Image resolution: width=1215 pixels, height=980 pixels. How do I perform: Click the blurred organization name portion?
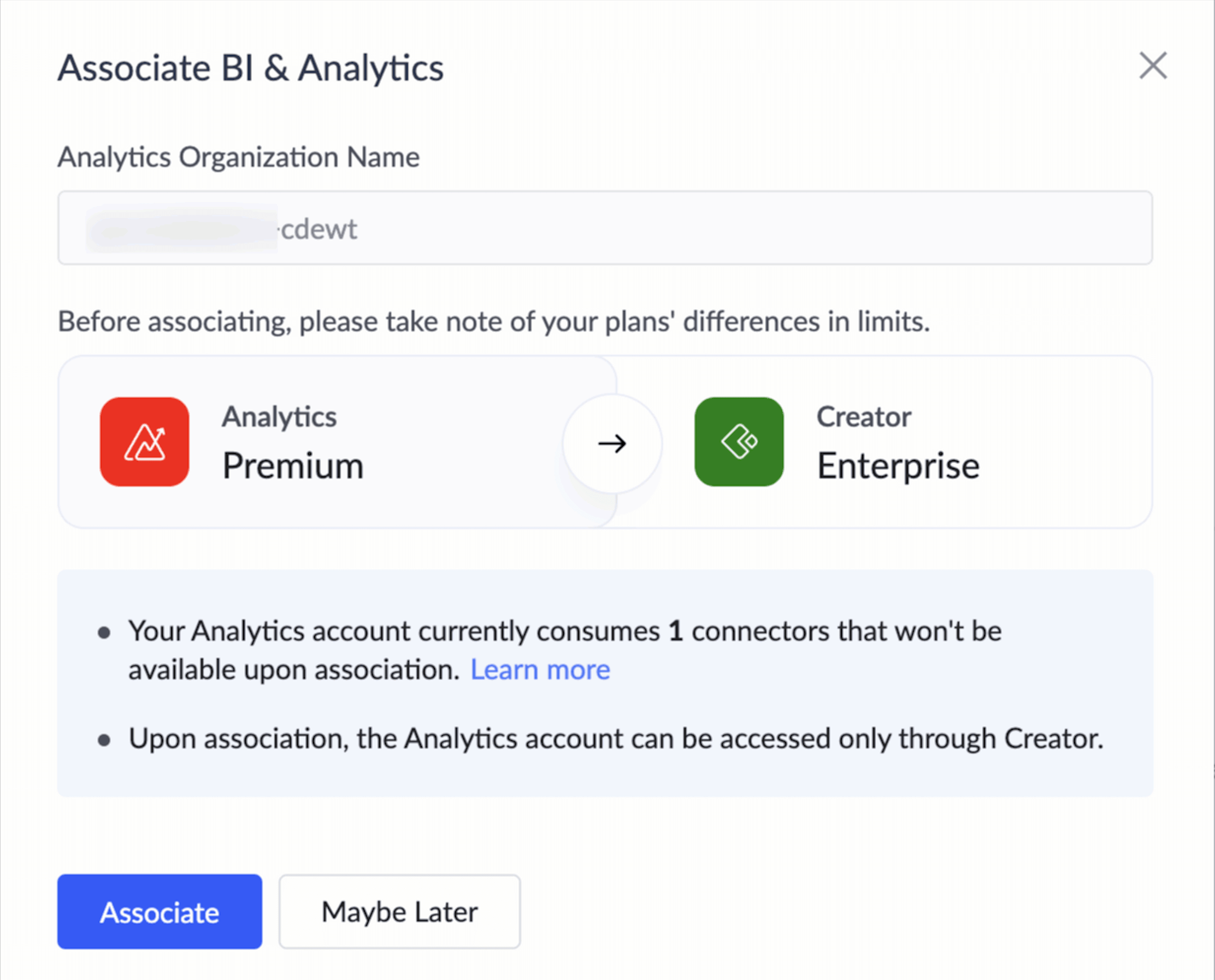click(181, 229)
